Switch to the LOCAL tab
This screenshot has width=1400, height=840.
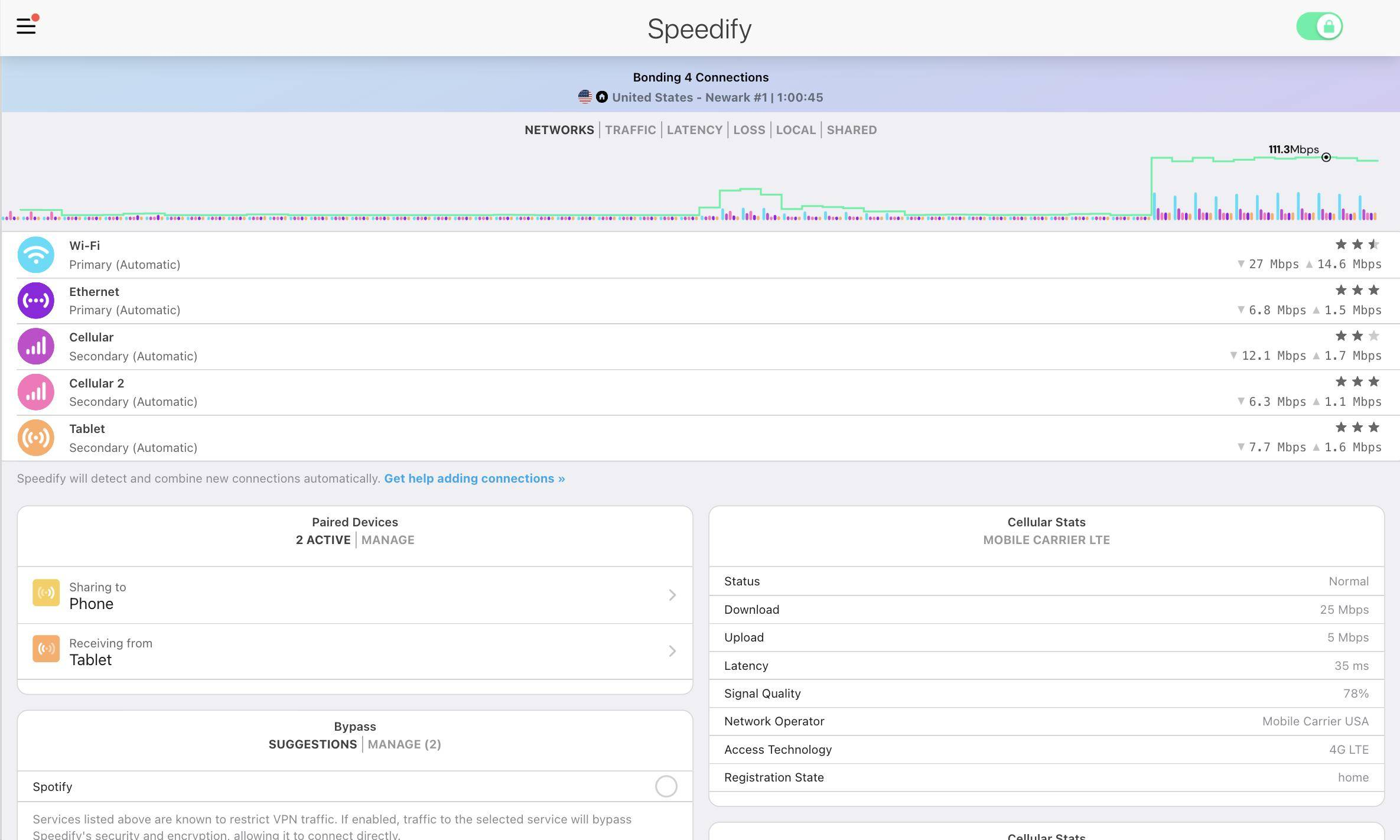796,130
